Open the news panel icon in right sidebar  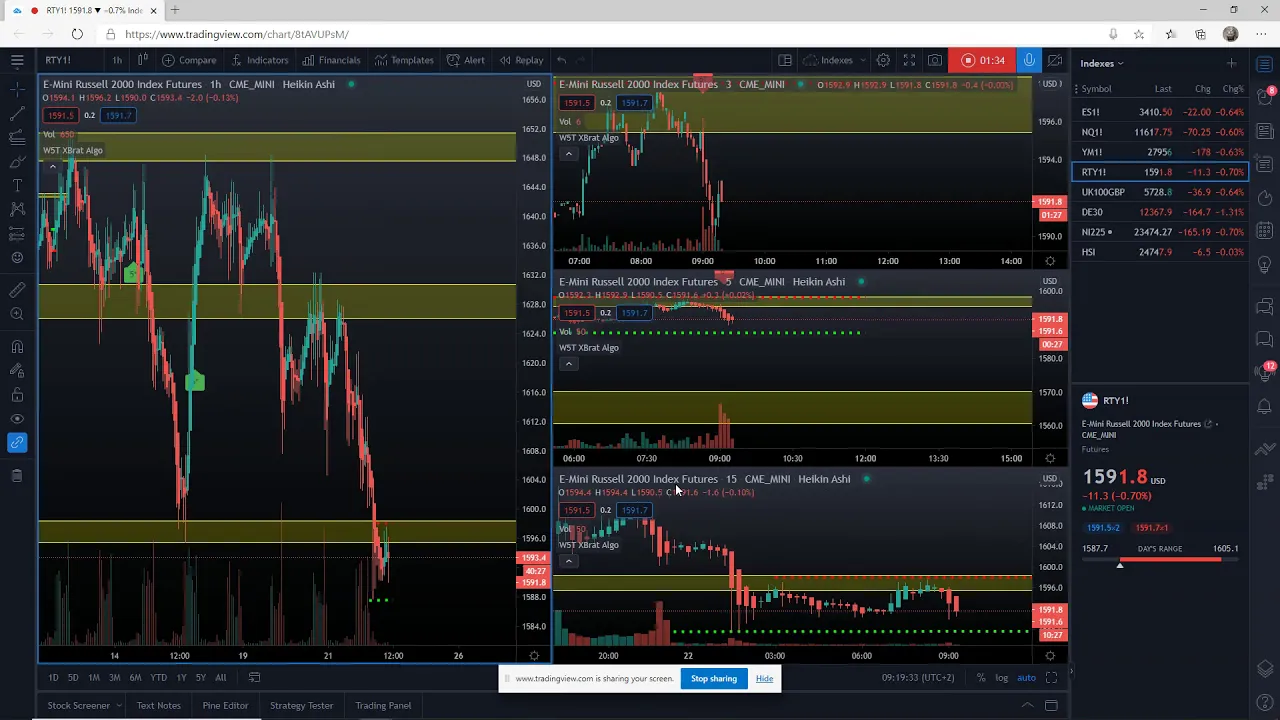click(1266, 131)
